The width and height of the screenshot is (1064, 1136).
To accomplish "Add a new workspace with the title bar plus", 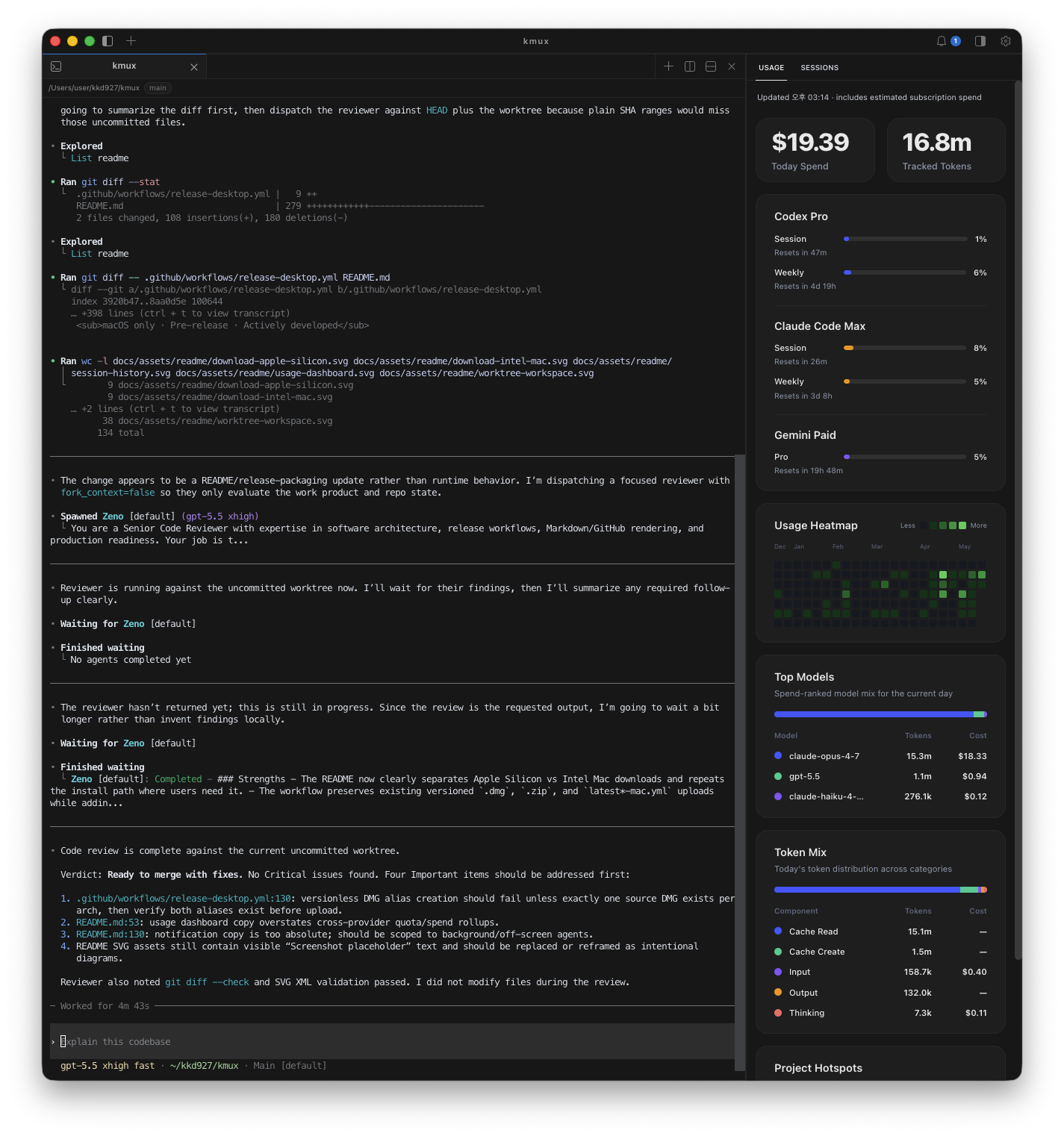I will (x=131, y=41).
